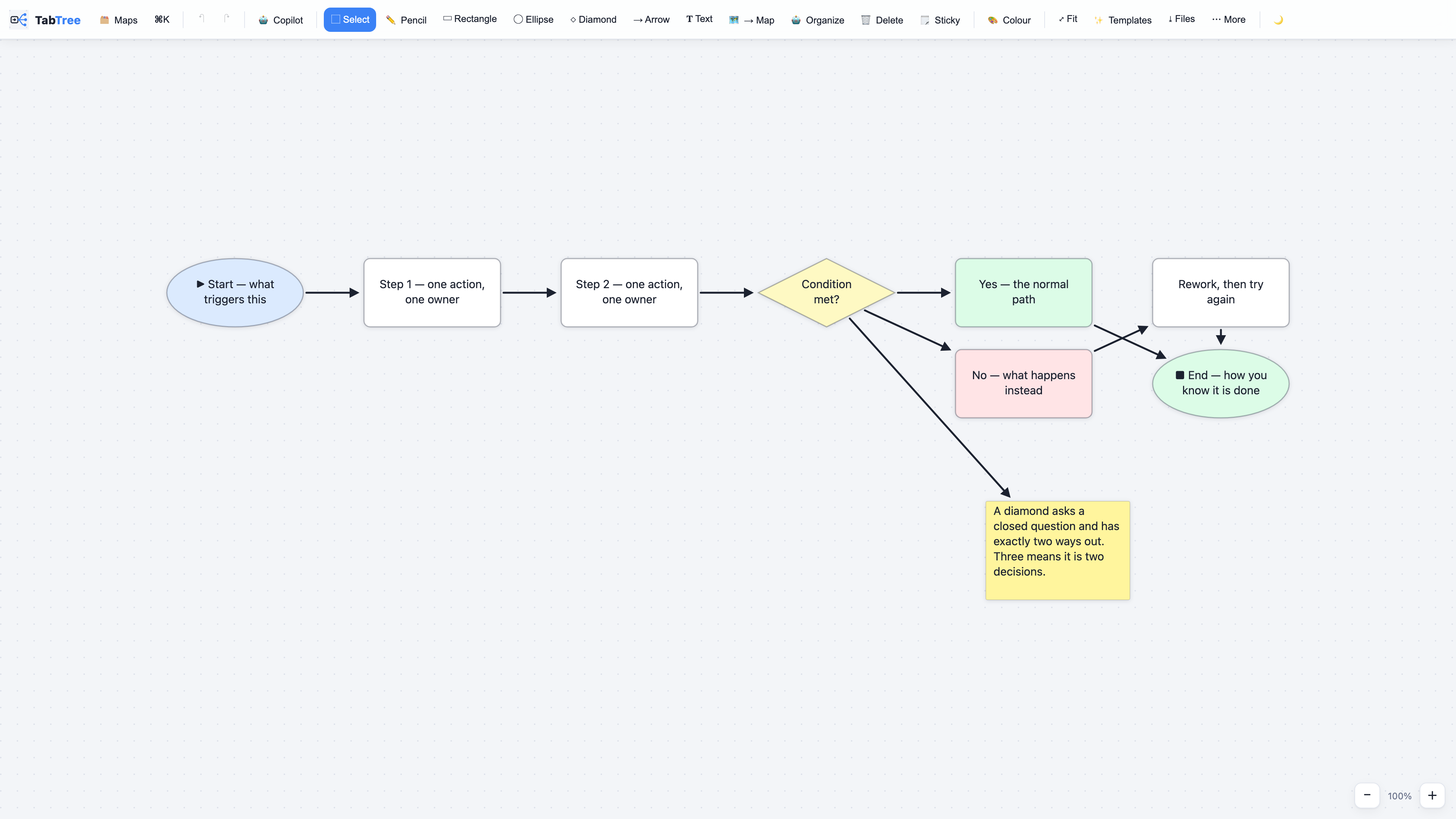Open the Files download menu
Image resolution: width=1456 pixels, height=819 pixels.
coord(1181,20)
